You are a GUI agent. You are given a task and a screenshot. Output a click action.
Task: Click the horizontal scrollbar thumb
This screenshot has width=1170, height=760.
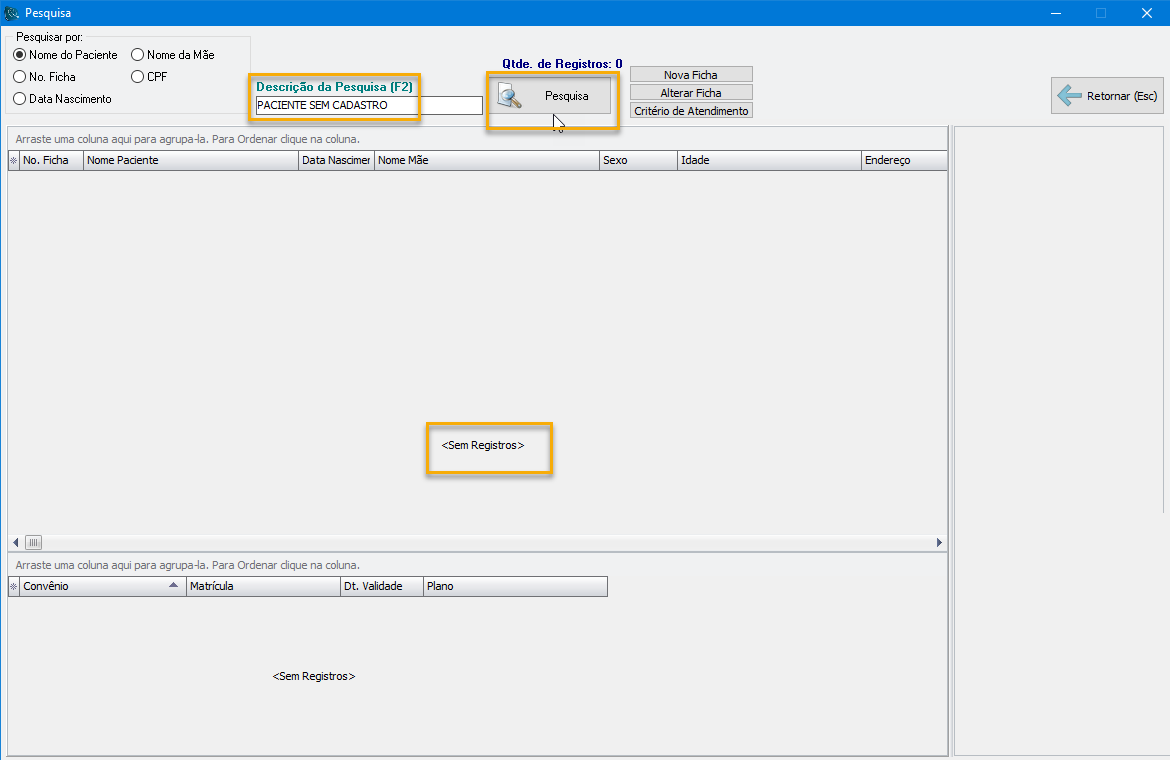click(x=34, y=542)
